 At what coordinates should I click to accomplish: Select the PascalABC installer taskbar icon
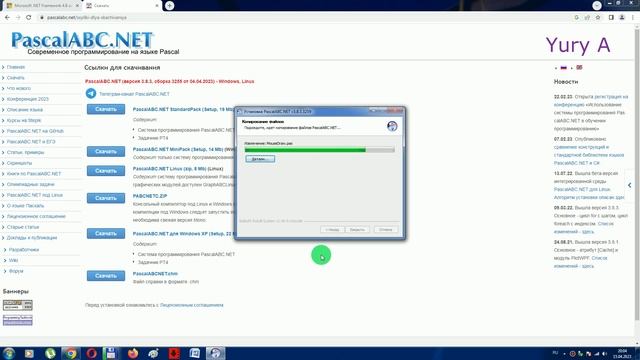point(216,353)
